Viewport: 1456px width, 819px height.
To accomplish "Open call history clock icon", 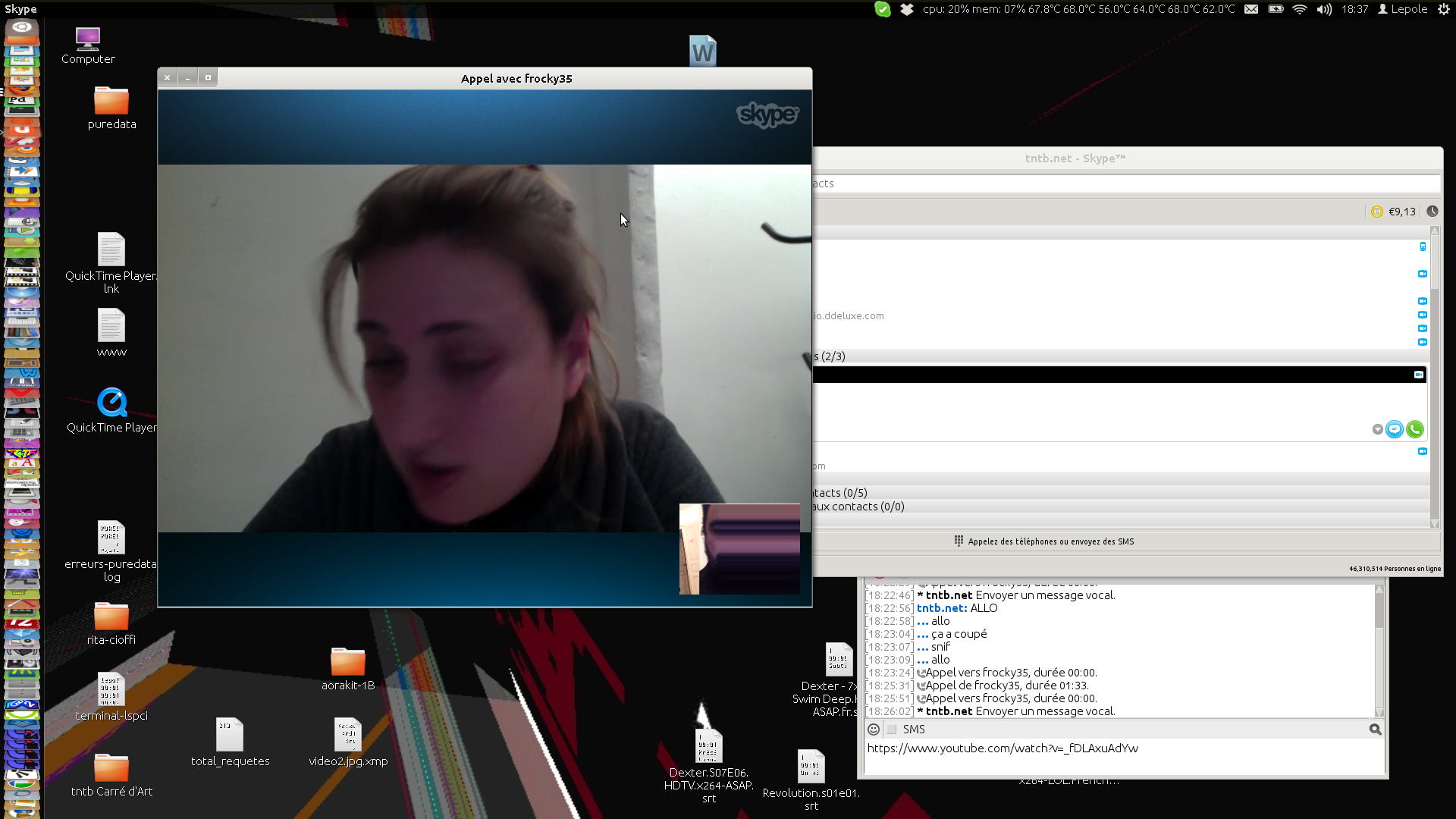I will (1432, 212).
